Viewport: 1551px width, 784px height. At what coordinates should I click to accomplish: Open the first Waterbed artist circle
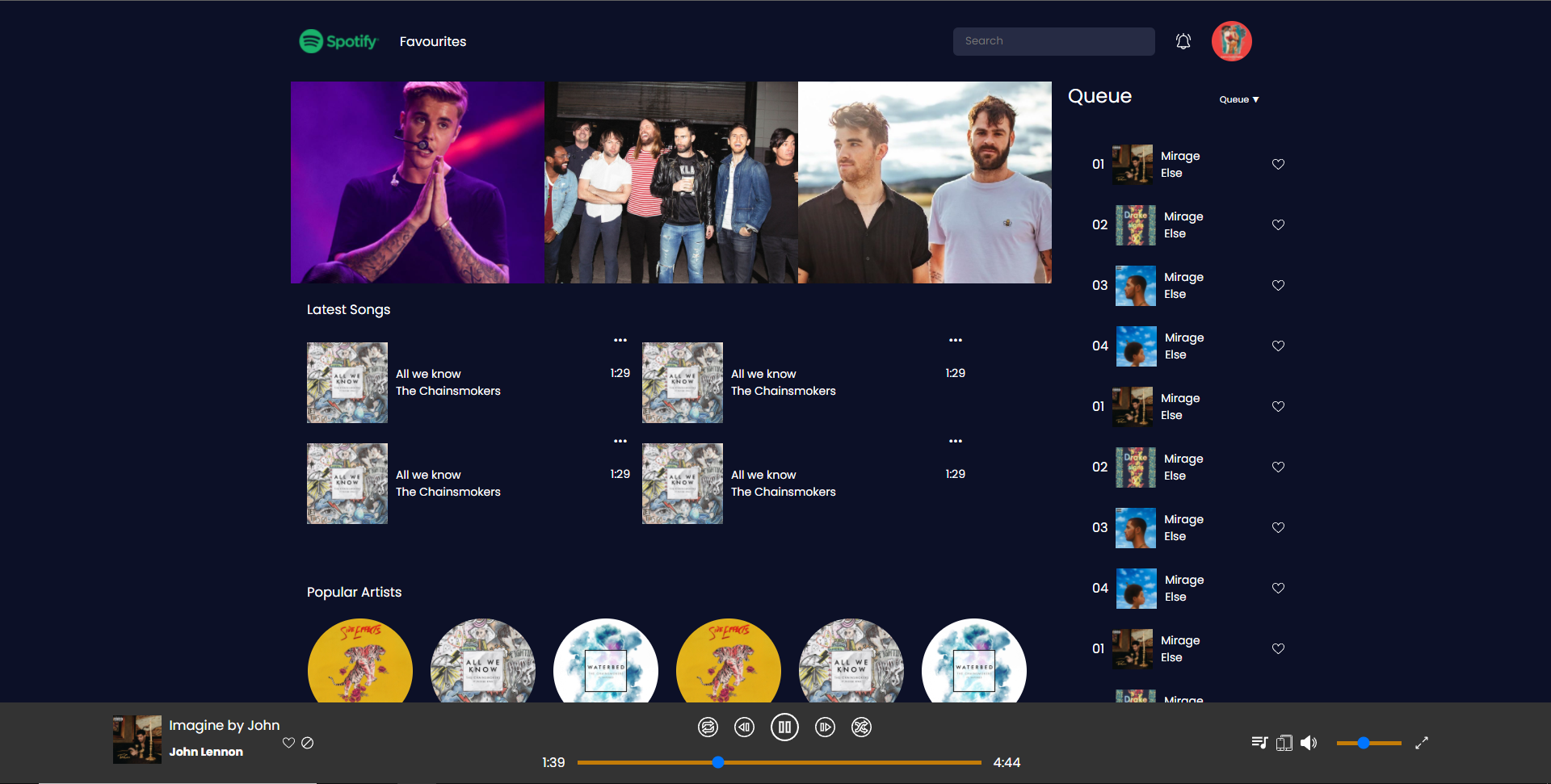point(606,660)
